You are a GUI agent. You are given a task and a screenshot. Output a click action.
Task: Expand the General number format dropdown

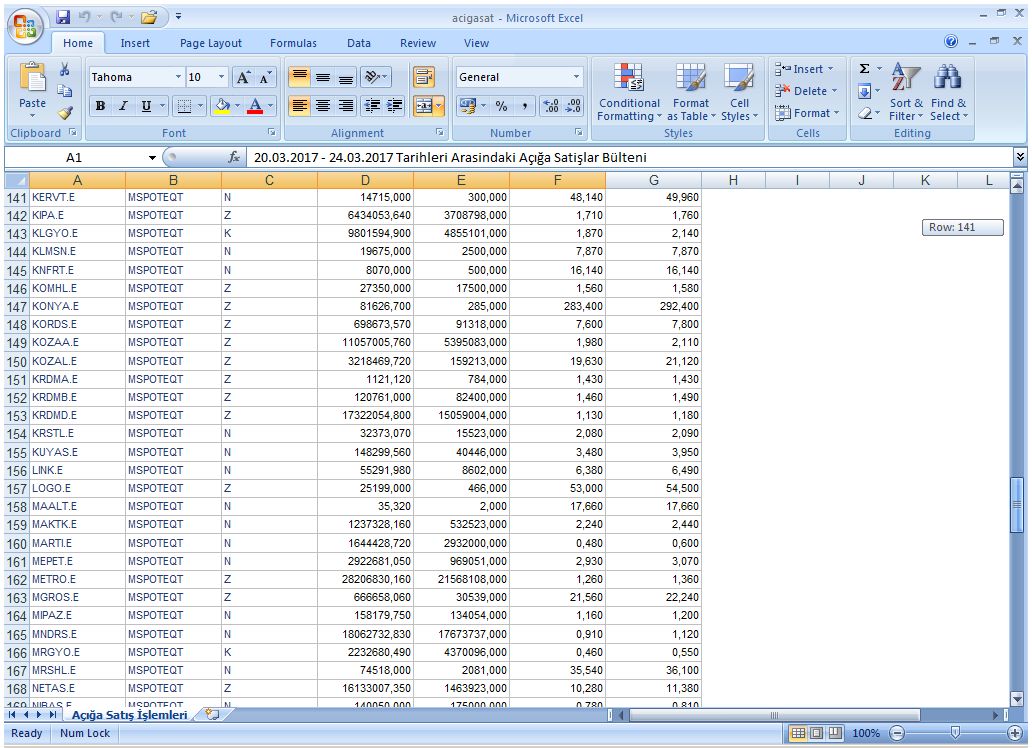[576, 77]
